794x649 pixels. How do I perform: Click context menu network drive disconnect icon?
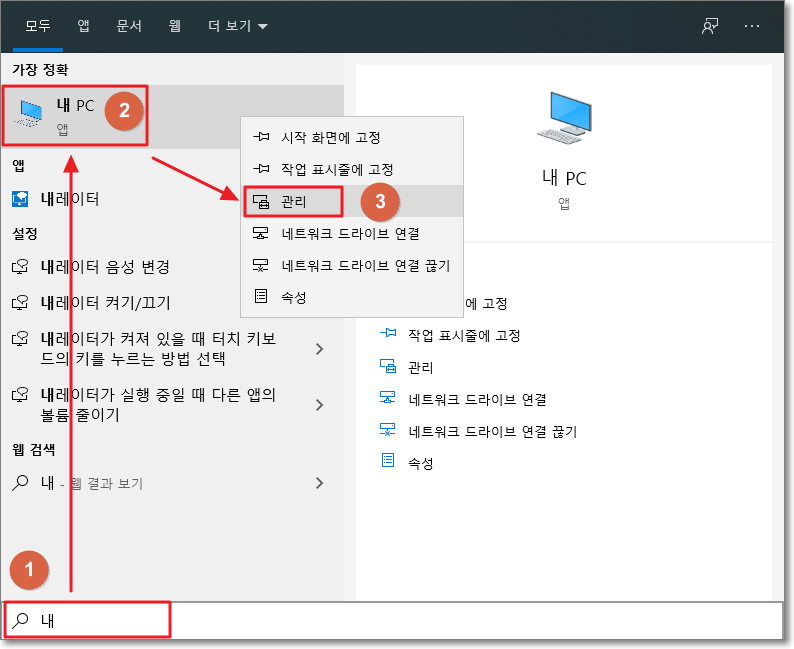tap(261, 265)
